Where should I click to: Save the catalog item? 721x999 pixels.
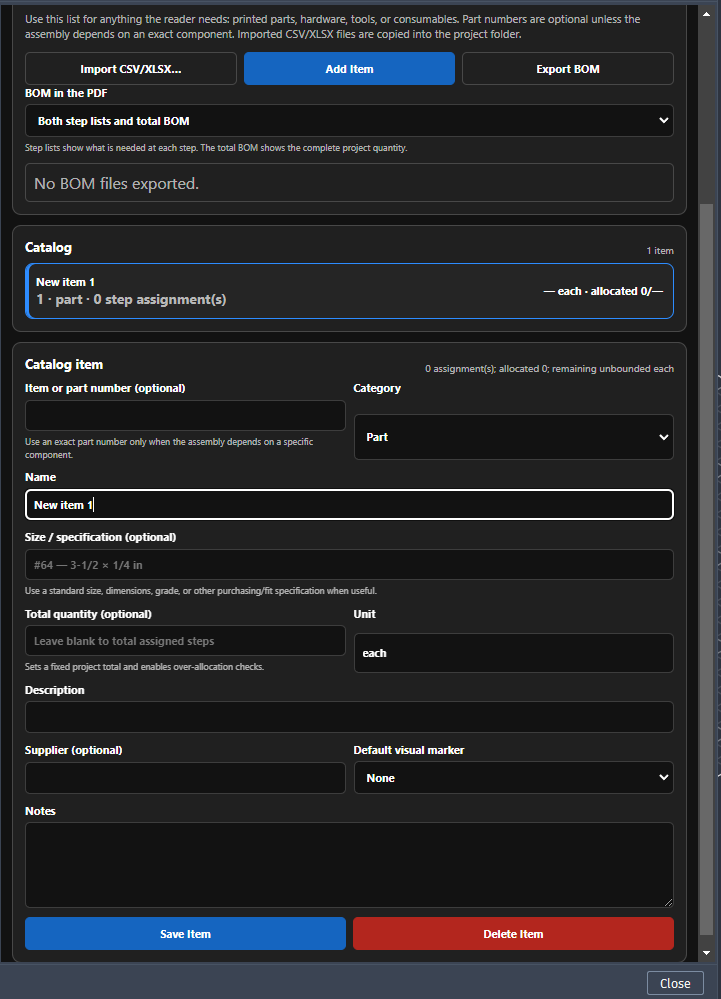pyautogui.click(x=185, y=934)
